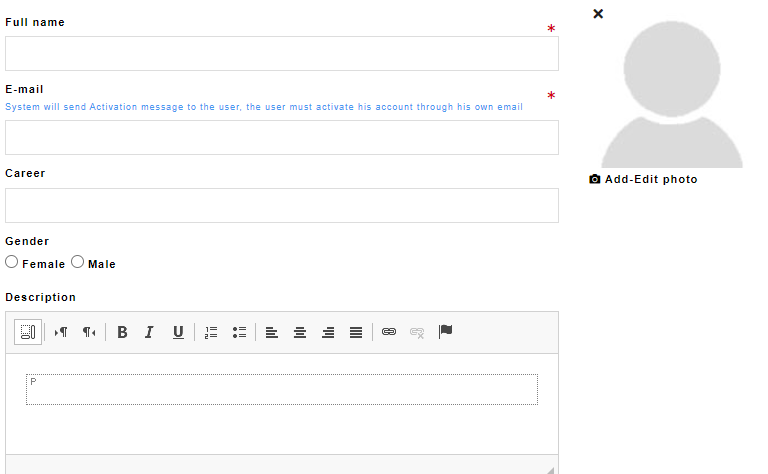Center align the description text
This screenshot has height=474, width=768.
300,332
